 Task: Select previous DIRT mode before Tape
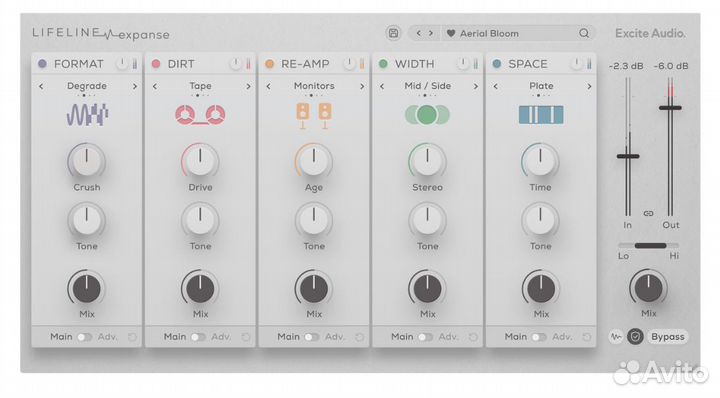point(155,86)
